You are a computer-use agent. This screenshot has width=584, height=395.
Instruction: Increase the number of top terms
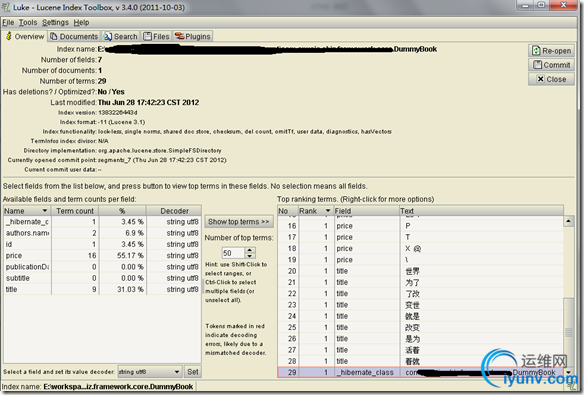click(x=250, y=250)
